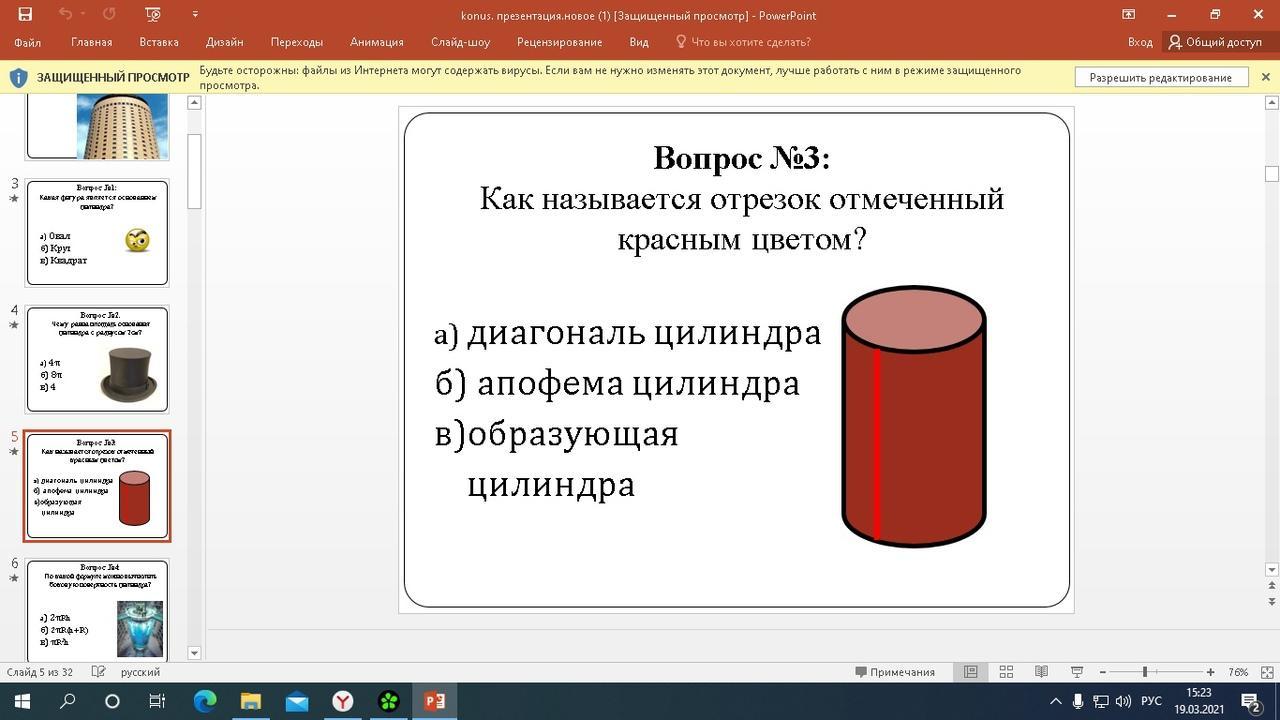Open Reading view from the status bar

click(x=1041, y=672)
